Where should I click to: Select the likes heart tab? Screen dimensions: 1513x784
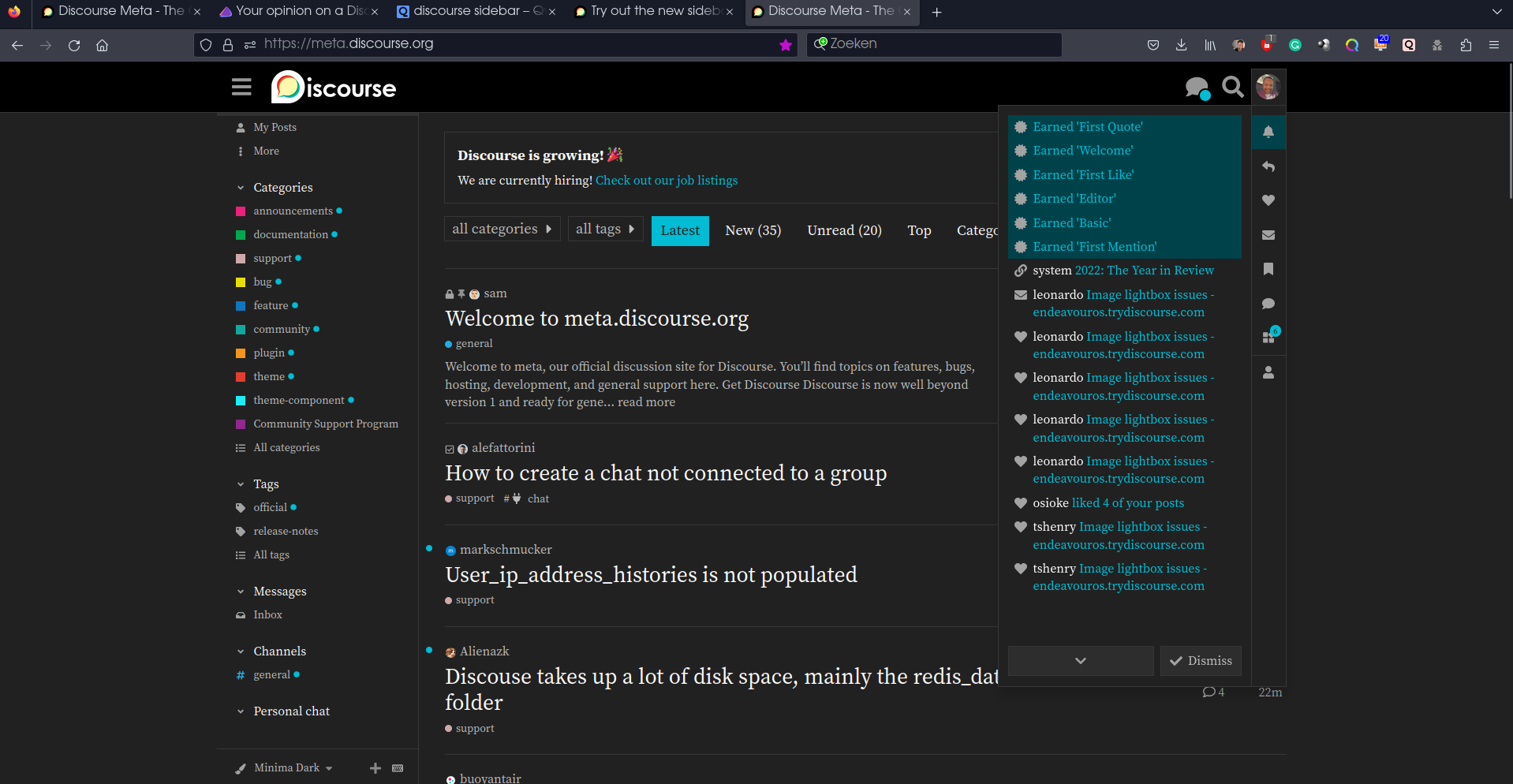pyautogui.click(x=1268, y=200)
